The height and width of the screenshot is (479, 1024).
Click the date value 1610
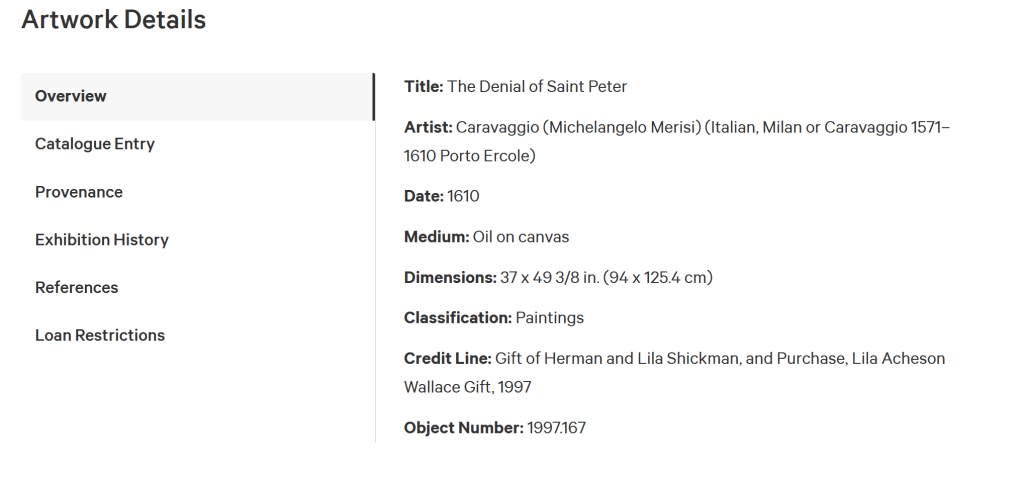(463, 197)
